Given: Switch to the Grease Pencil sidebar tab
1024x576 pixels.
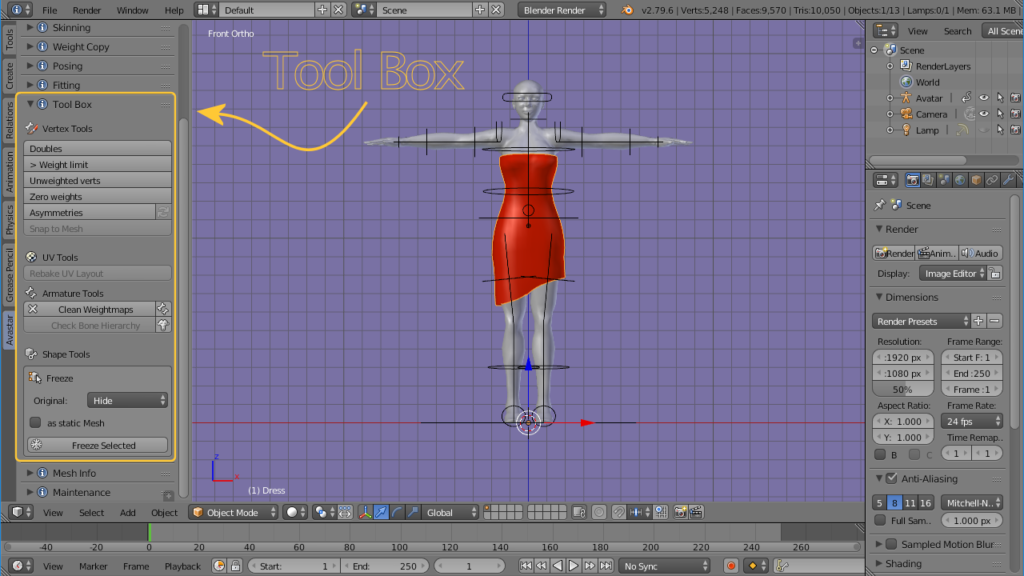Looking at the screenshot, I should 9,276.
